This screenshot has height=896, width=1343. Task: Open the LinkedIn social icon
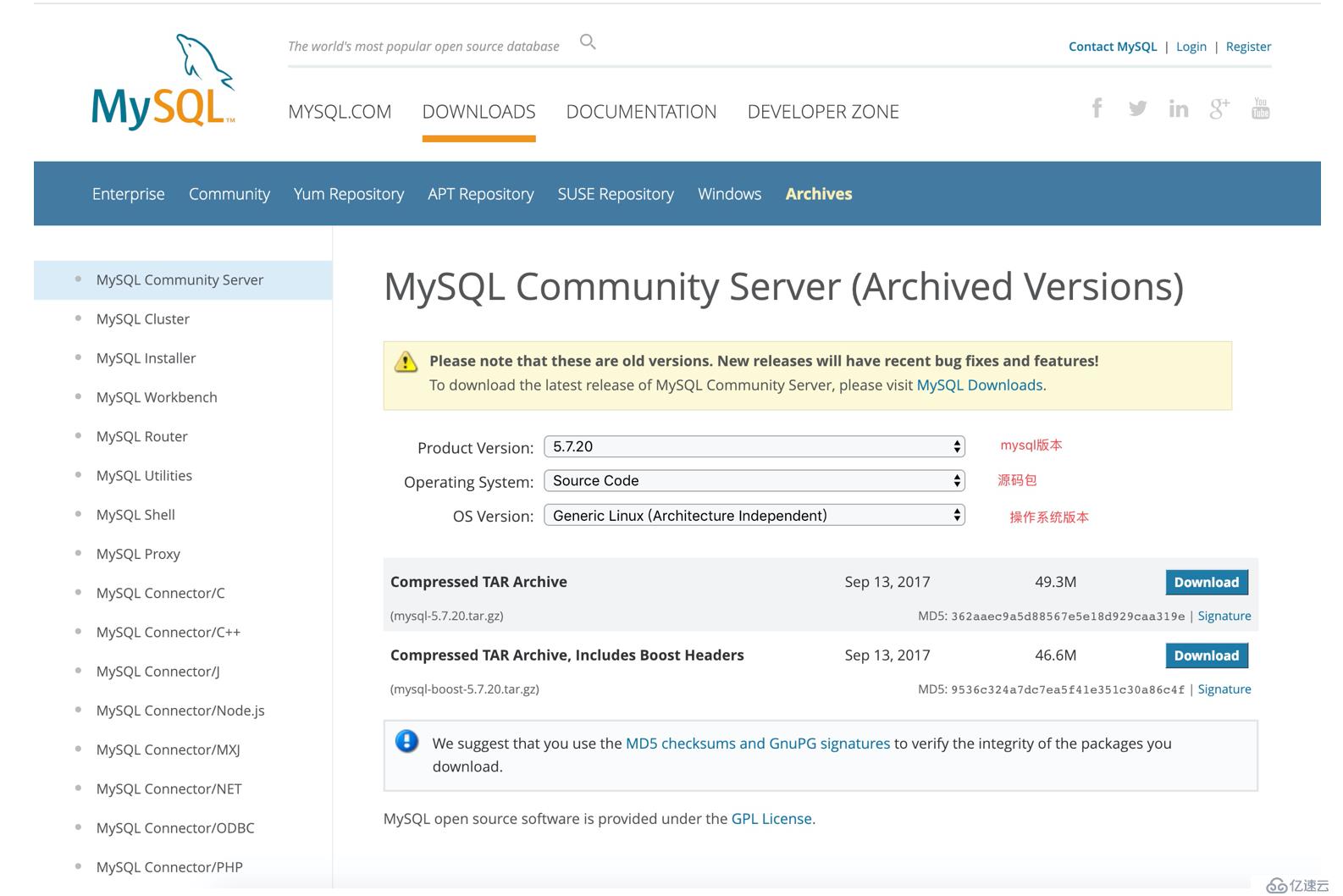point(1178,108)
